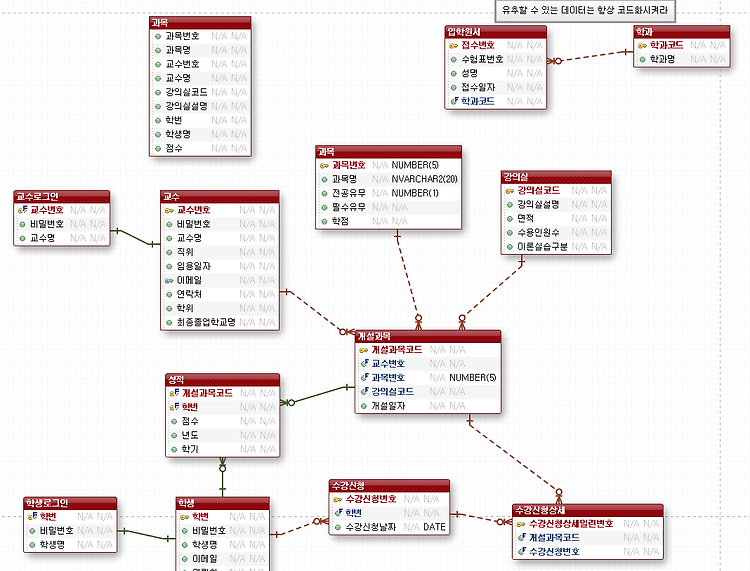Select the 면적 column in 강의실
Image resolution: width=750 pixels, height=571 pixels.
(x=556, y=219)
